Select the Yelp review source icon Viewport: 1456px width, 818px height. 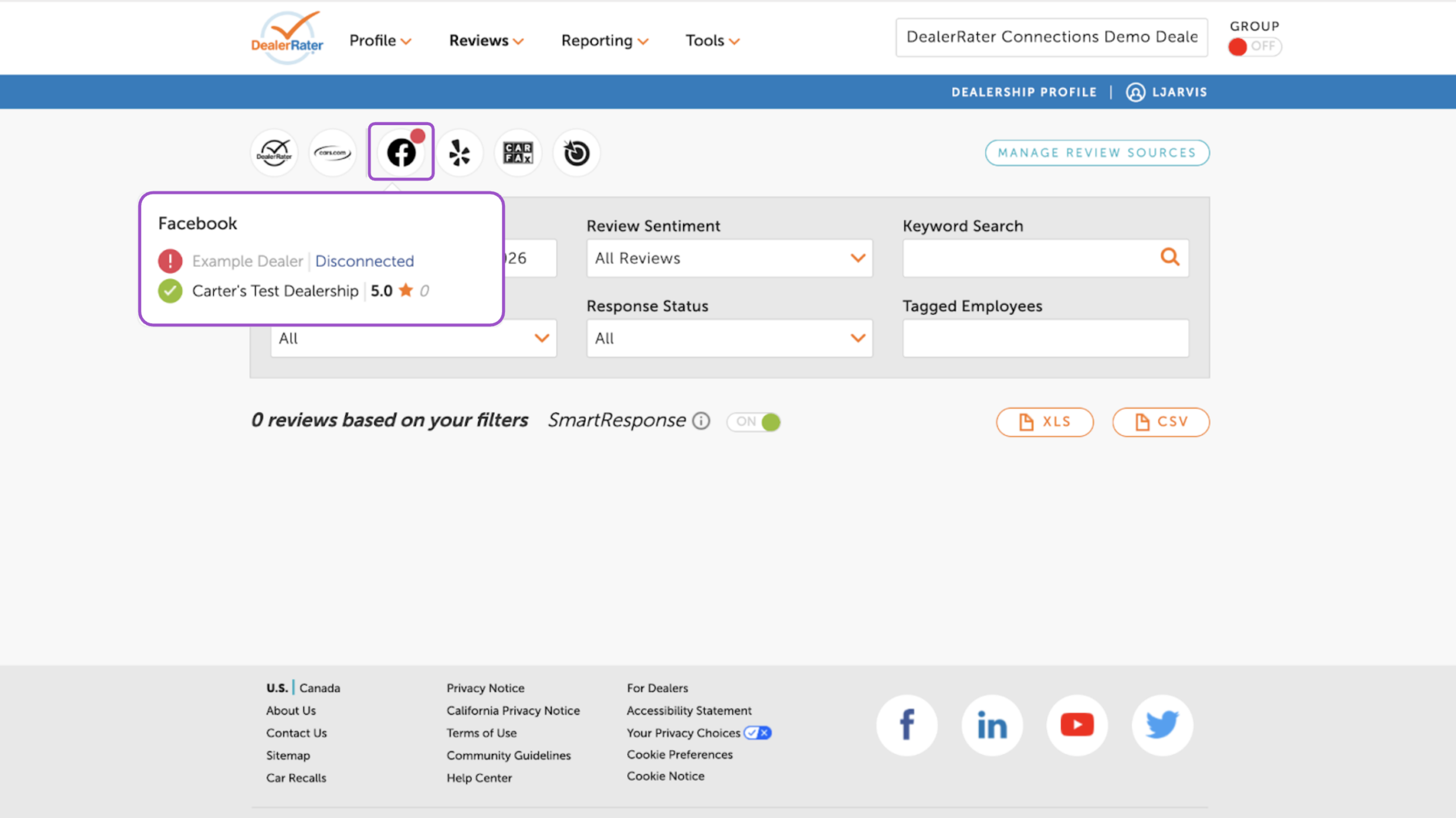[x=460, y=152]
